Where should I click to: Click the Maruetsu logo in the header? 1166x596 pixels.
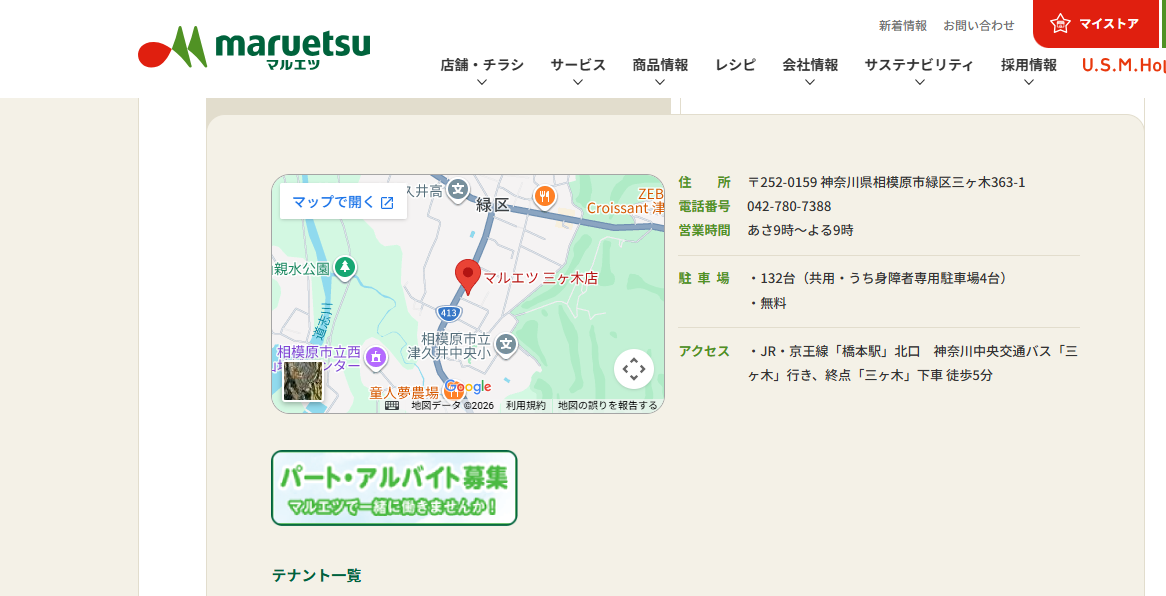click(x=254, y=48)
